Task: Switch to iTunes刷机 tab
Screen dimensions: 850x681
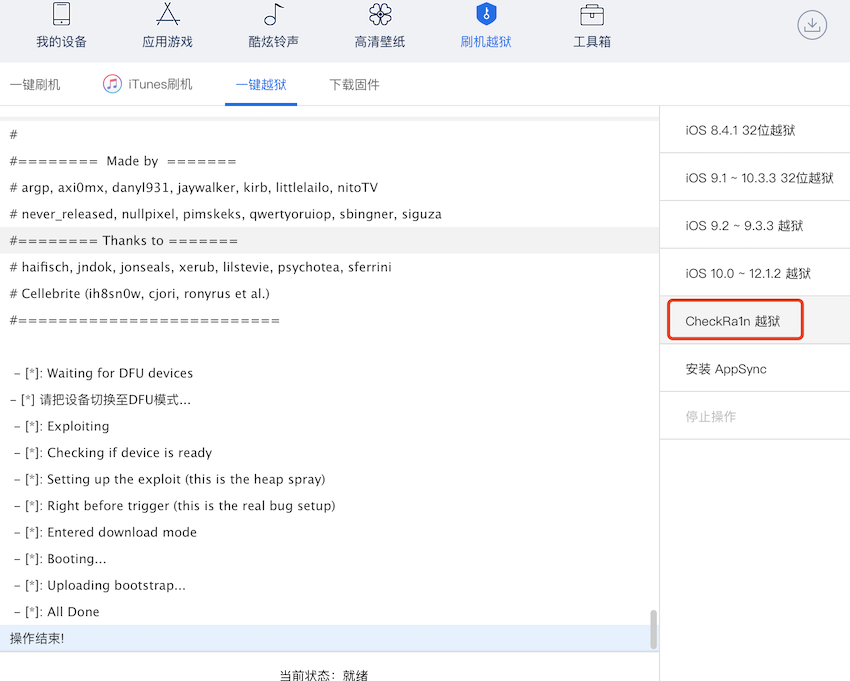Action: [x=147, y=85]
